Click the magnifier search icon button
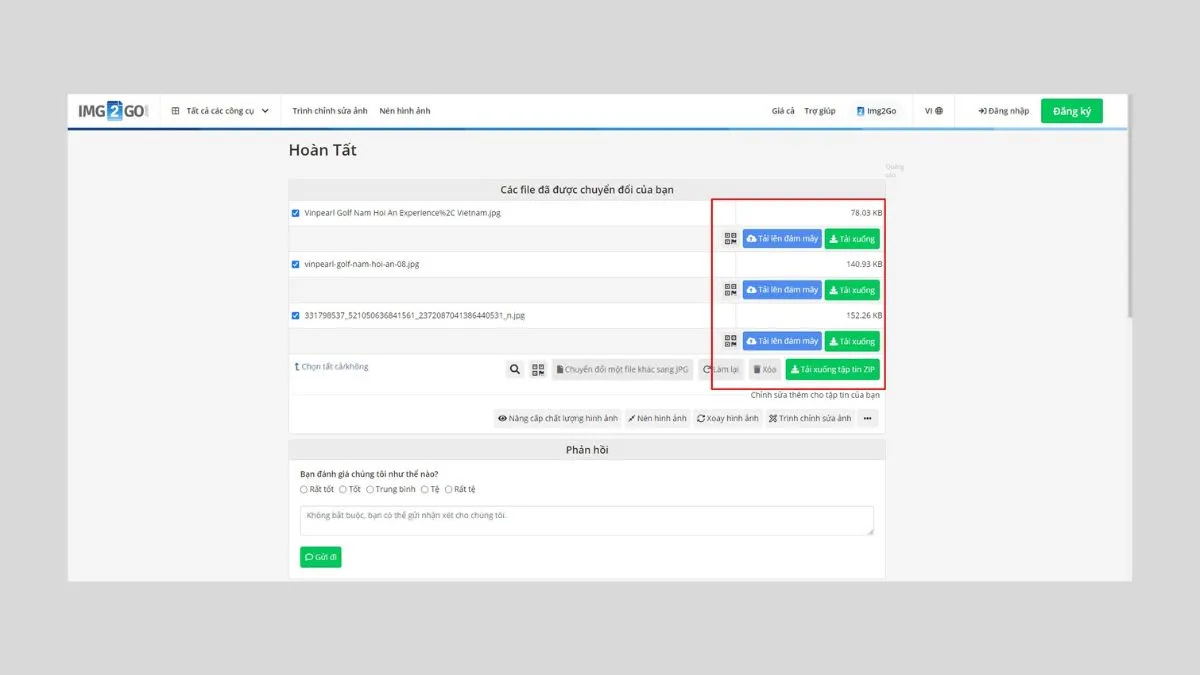1200x675 pixels. 514,369
